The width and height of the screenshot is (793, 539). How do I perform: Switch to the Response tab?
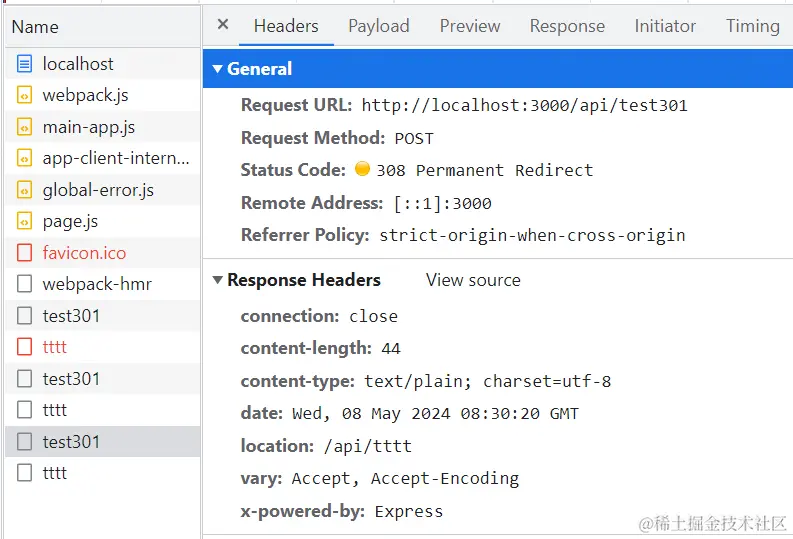pos(567,26)
